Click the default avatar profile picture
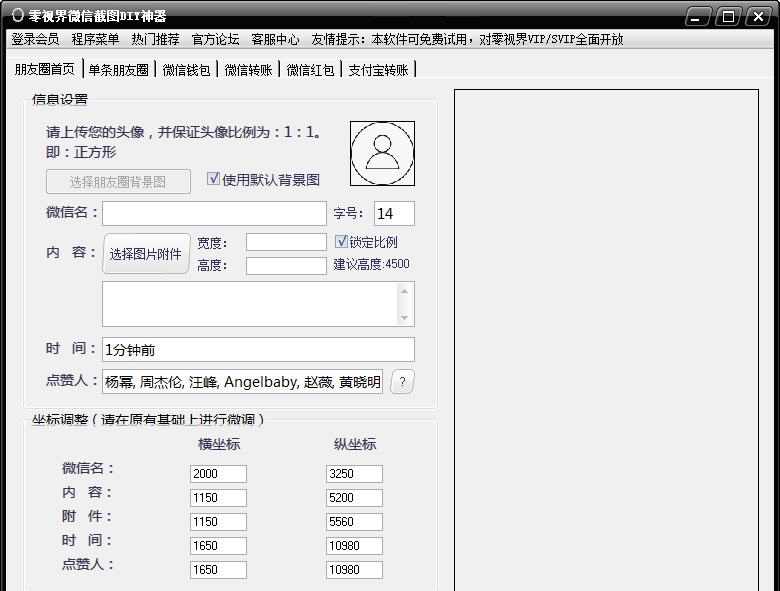The image size is (780, 591). click(x=382, y=153)
